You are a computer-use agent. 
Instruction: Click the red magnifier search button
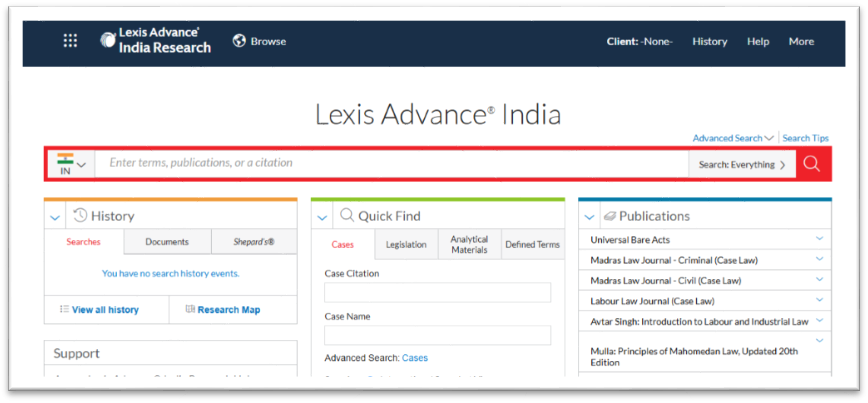pyautogui.click(x=812, y=163)
